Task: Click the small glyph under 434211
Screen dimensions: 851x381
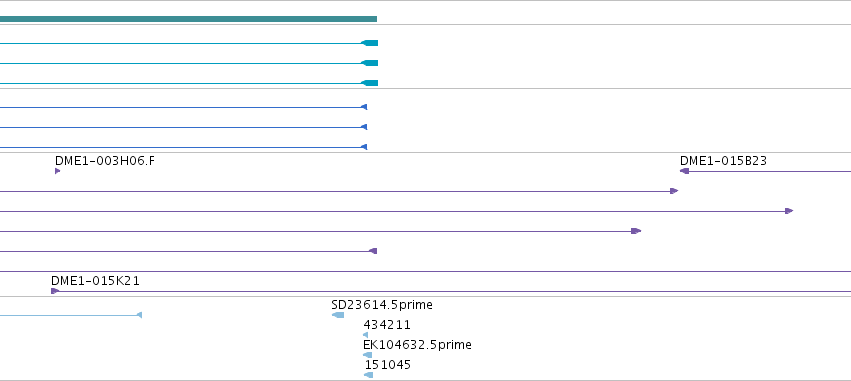Action: coord(365,335)
